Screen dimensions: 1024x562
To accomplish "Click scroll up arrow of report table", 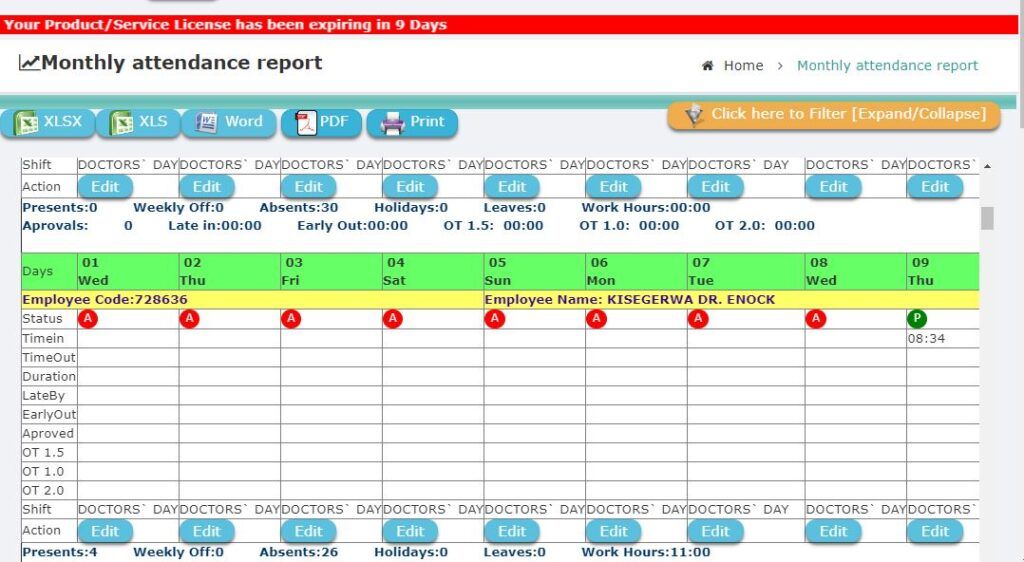I will pos(988,166).
